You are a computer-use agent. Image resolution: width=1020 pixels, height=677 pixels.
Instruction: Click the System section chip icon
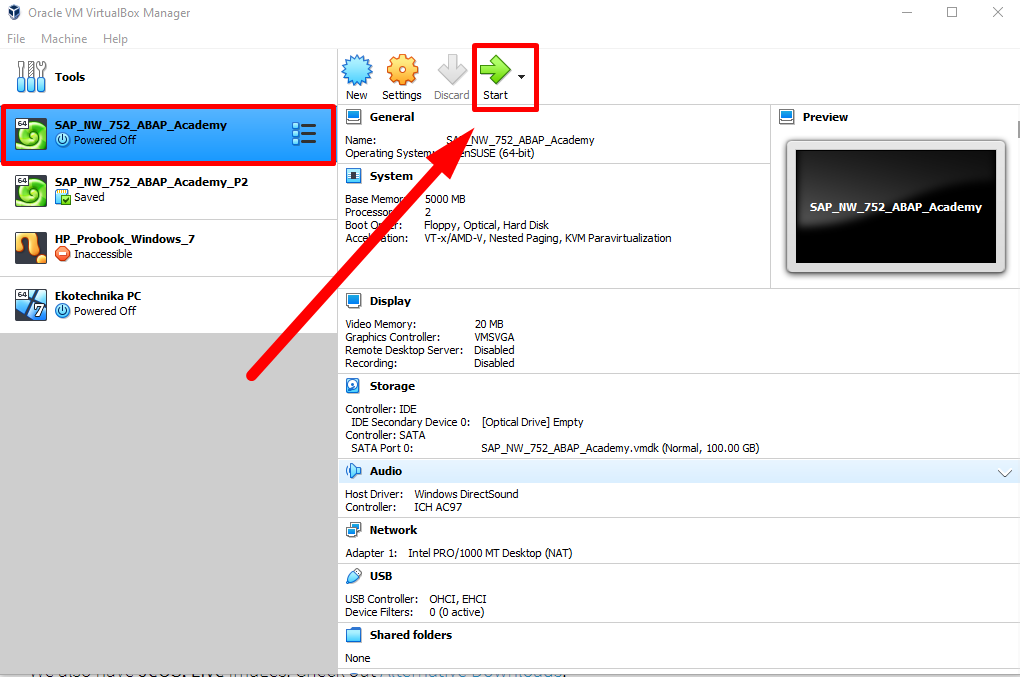tap(353, 176)
